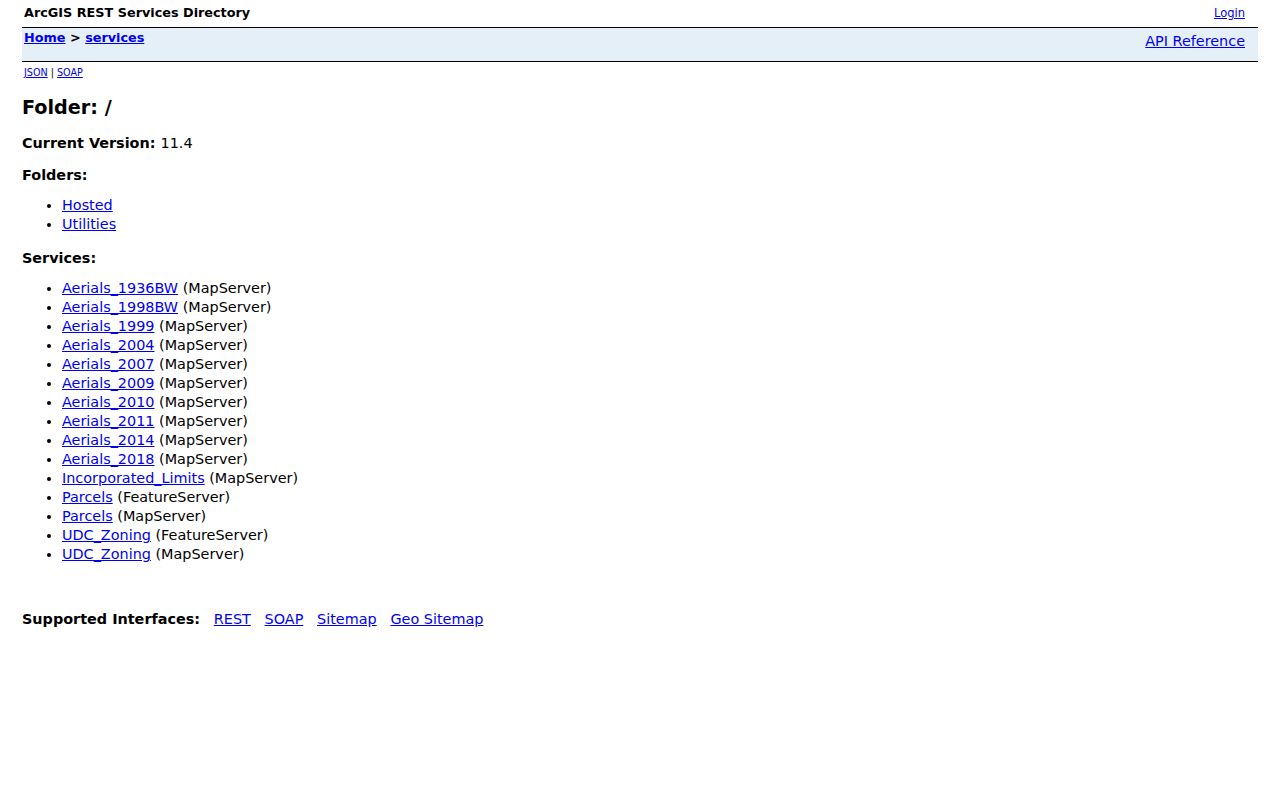The image size is (1280, 800).
Task: Open the Aerials_2010 service link
Action: tap(108, 402)
